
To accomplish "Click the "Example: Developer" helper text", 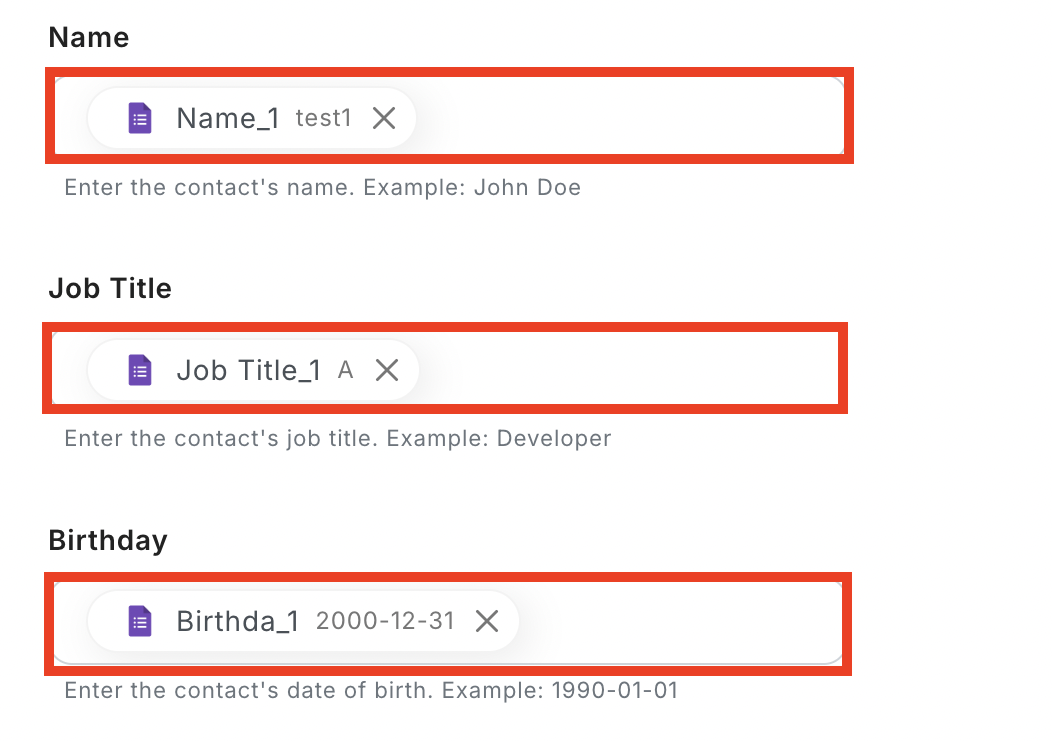I will pyautogui.click(x=498, y=439).
